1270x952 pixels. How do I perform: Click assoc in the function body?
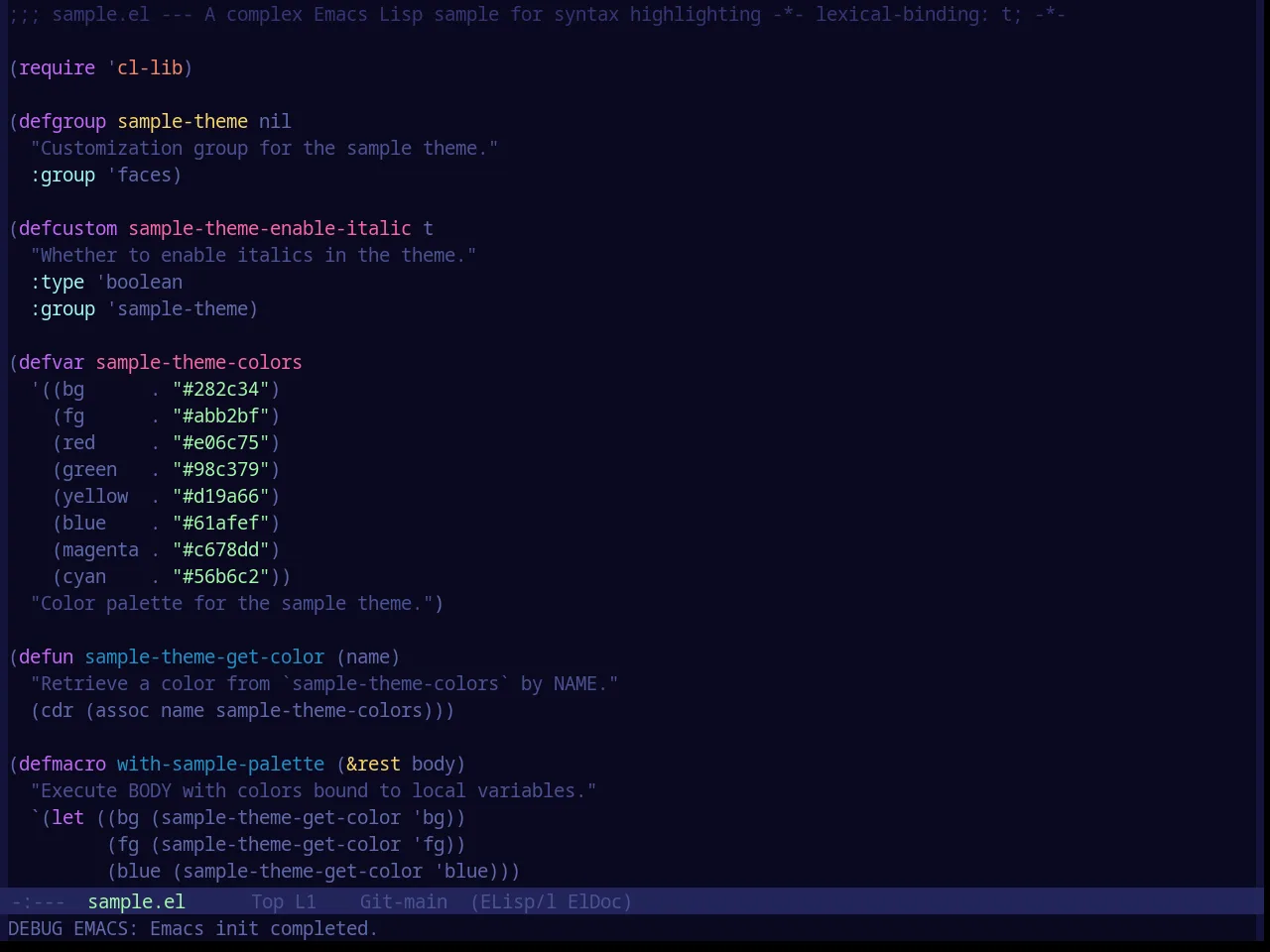click(x=122, y=710)
